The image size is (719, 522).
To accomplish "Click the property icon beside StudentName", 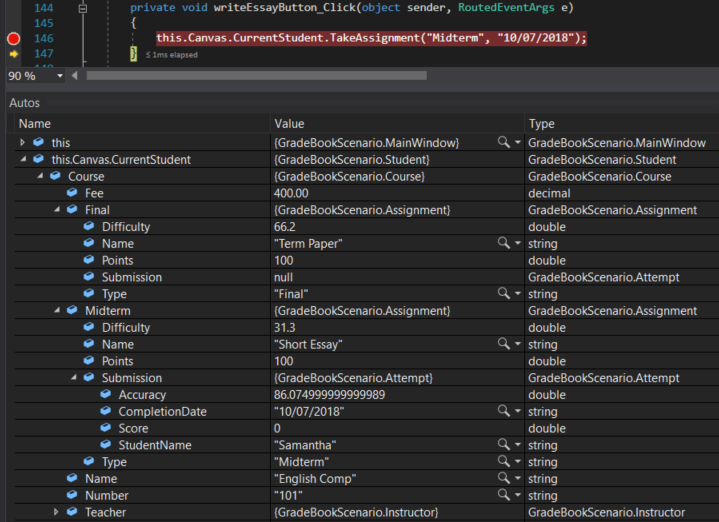I will 105,444.
